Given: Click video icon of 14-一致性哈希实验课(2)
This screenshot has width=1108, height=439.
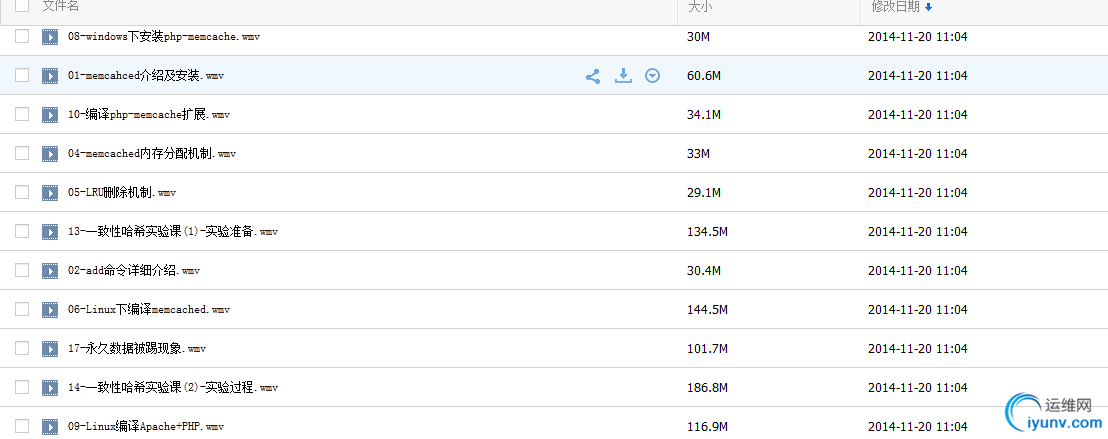Looking at the screenshot, I should (49, 387).
